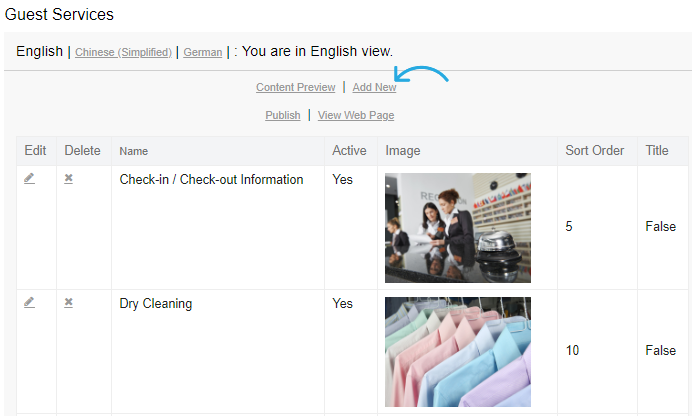Click the 'You are in English view.' message
The image size is (692, 416).
point(317,51)
